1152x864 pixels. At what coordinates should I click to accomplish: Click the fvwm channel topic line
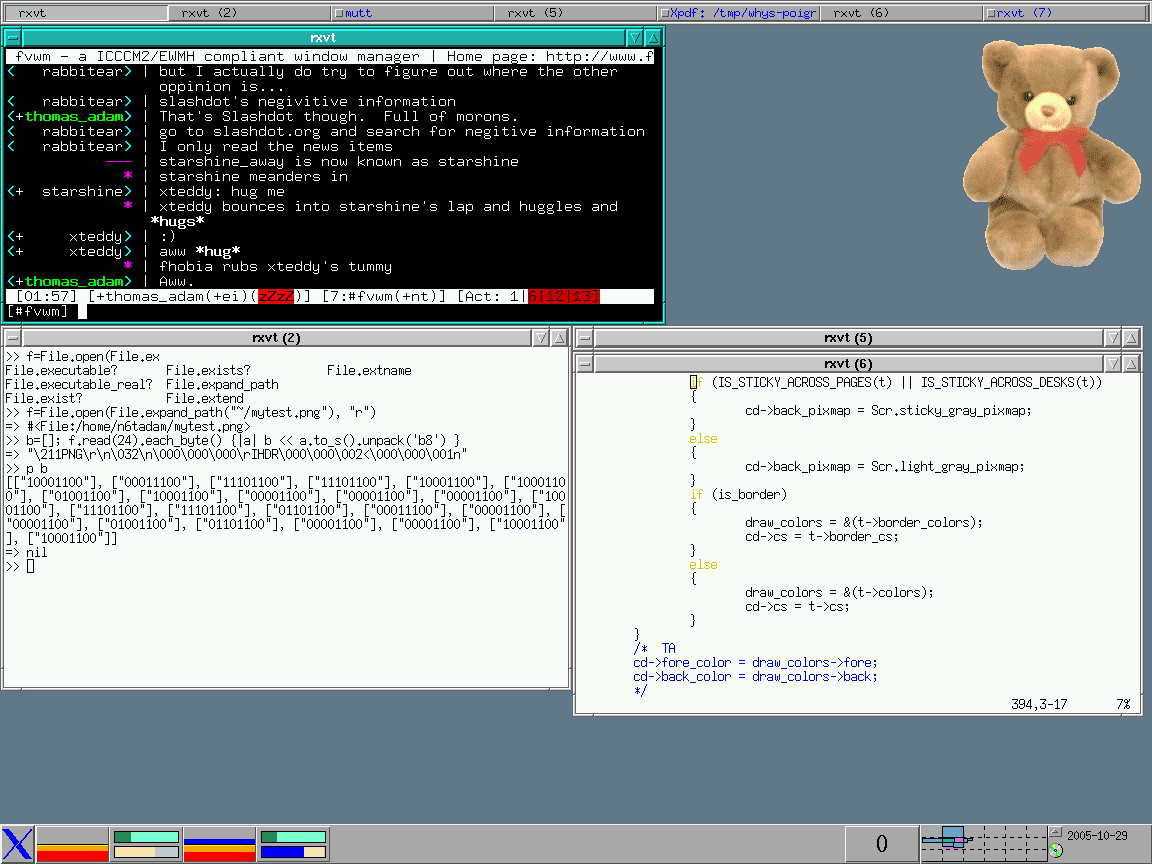(x=330, y=57)
